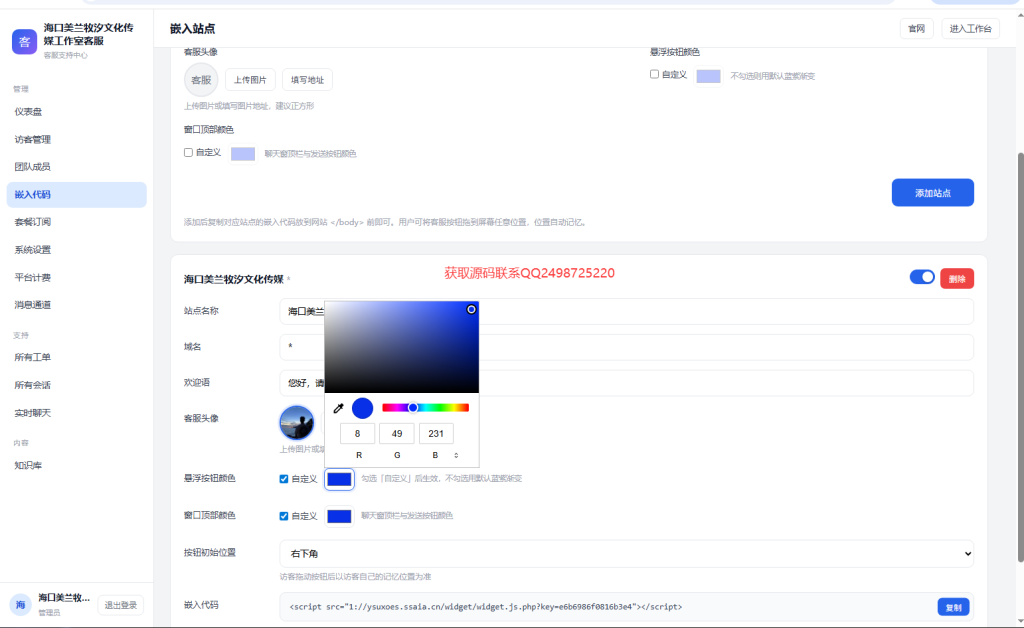The image size is (1024, 628).
Task: Click the 嵌入站点 page heading
Action: pos(193,29)
